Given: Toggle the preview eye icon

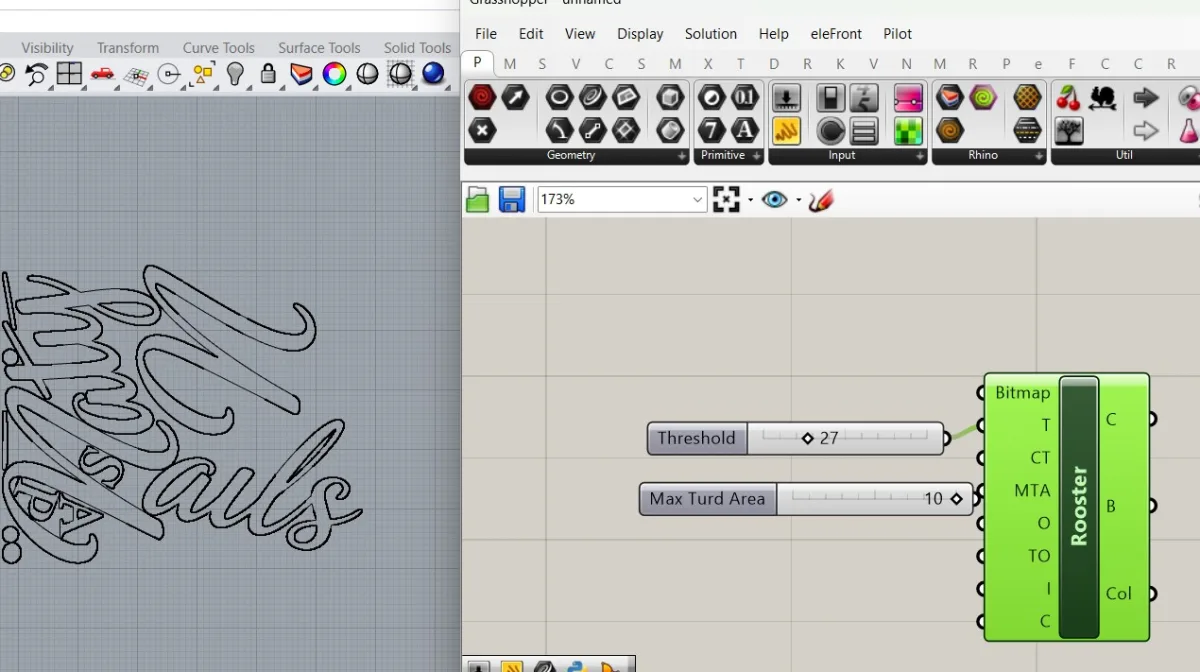Looking at the screenshot, I should pos(774,200).
